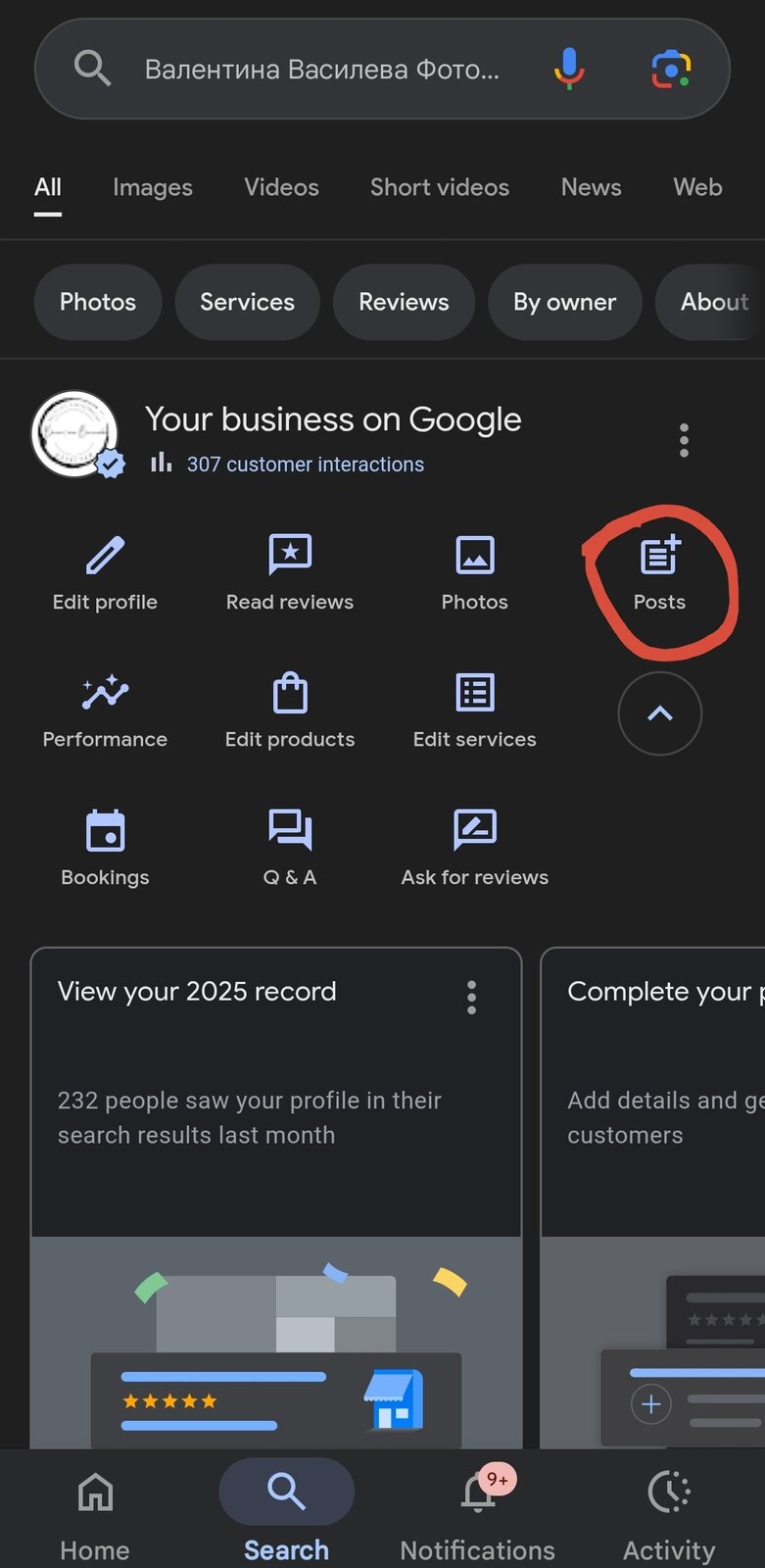
Task: Select the All results tab
Action: (x=48, y=187)
